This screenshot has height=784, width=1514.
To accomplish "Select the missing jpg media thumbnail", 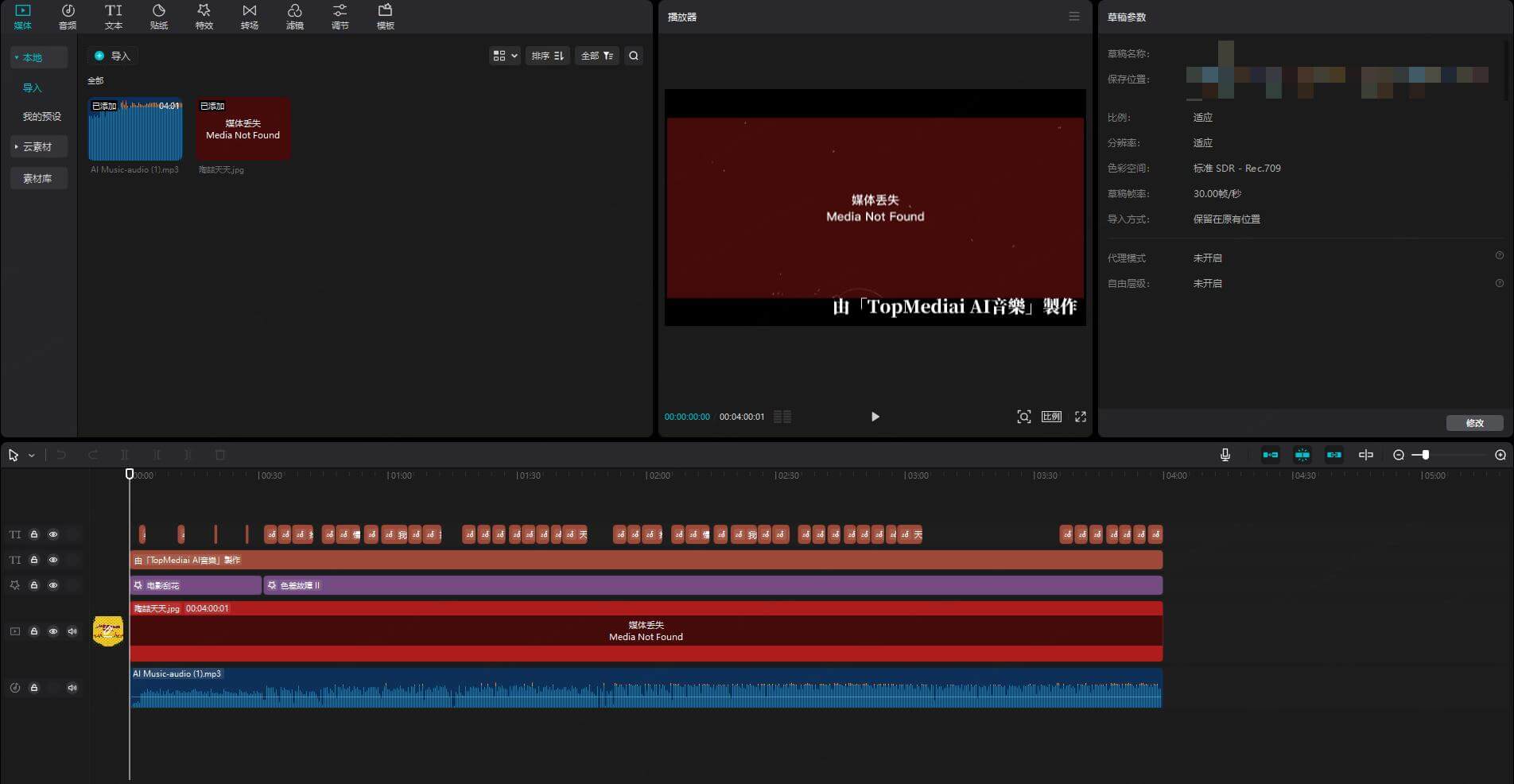I will click(x=243, y=129).
